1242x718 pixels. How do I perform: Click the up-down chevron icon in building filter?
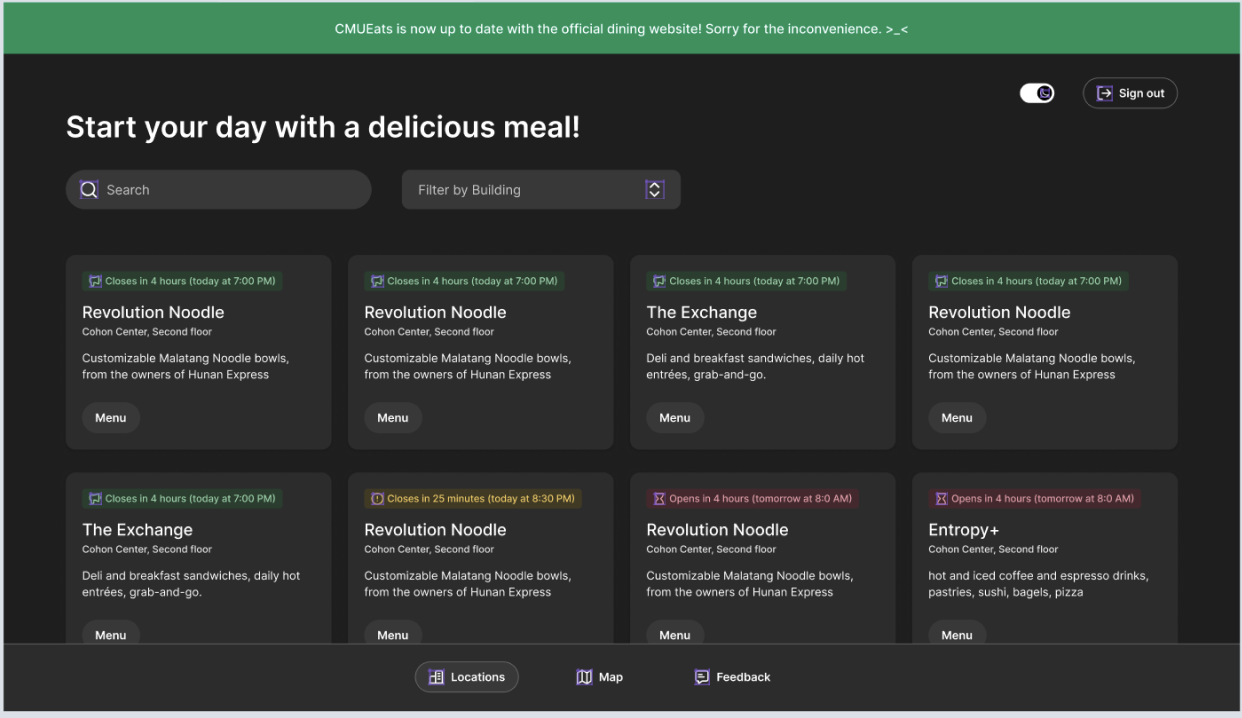tap(655, 189)
